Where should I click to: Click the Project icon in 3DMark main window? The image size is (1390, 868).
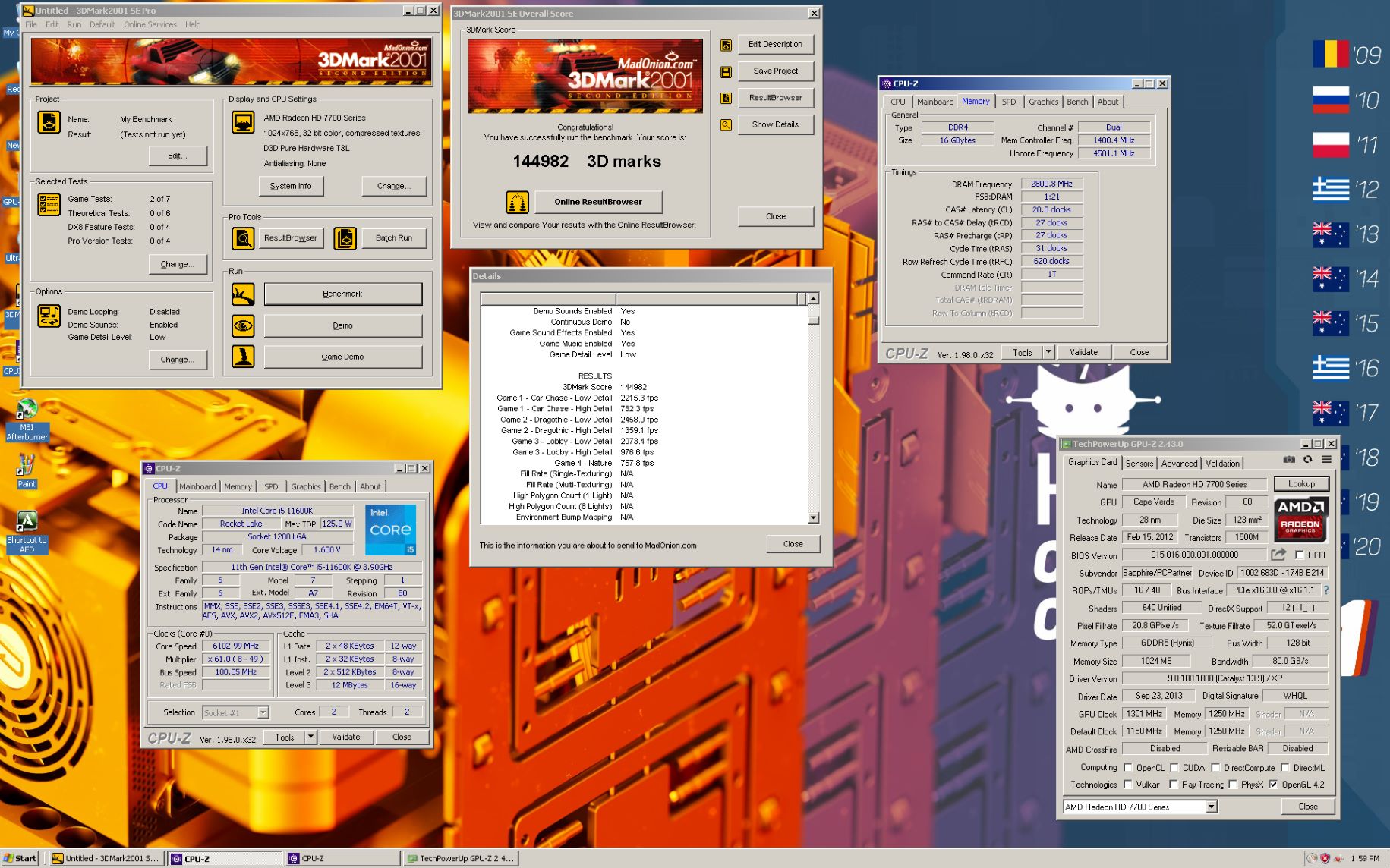coord(49,121)
